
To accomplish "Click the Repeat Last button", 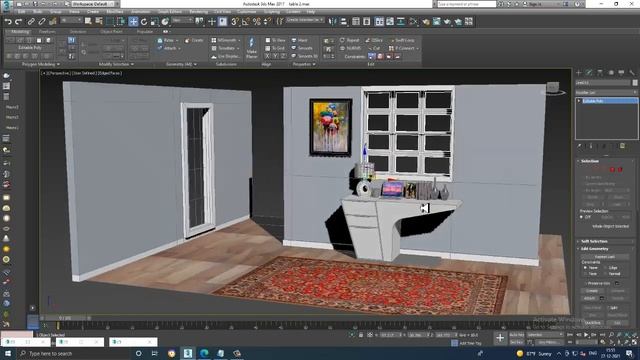I will (x=350, y=40).
